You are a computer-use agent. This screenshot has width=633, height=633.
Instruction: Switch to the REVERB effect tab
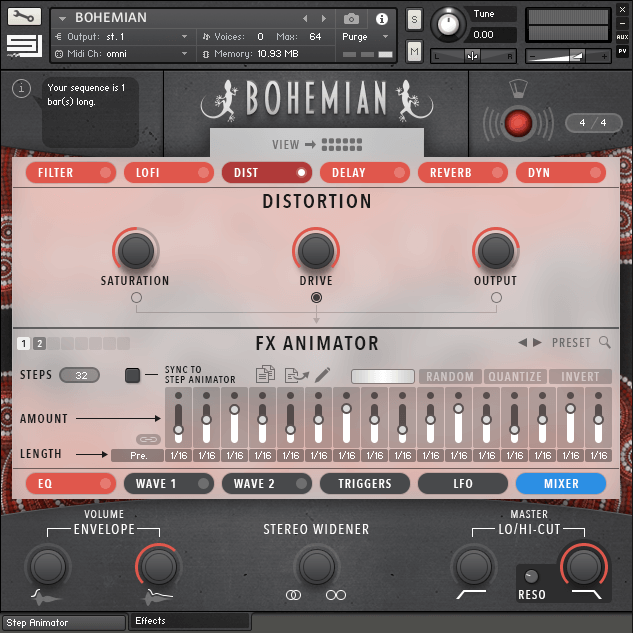coord(462,173)
